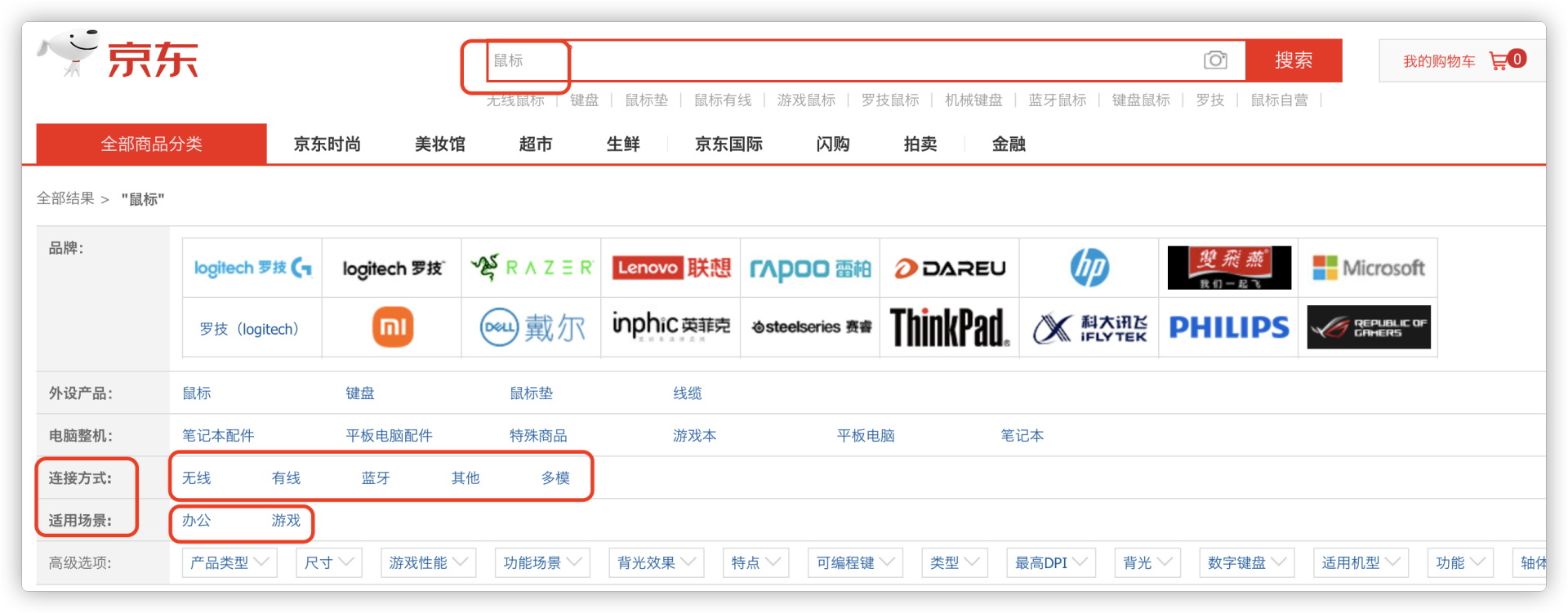Select 游戏本 under 电脑整机

[694, 435]
